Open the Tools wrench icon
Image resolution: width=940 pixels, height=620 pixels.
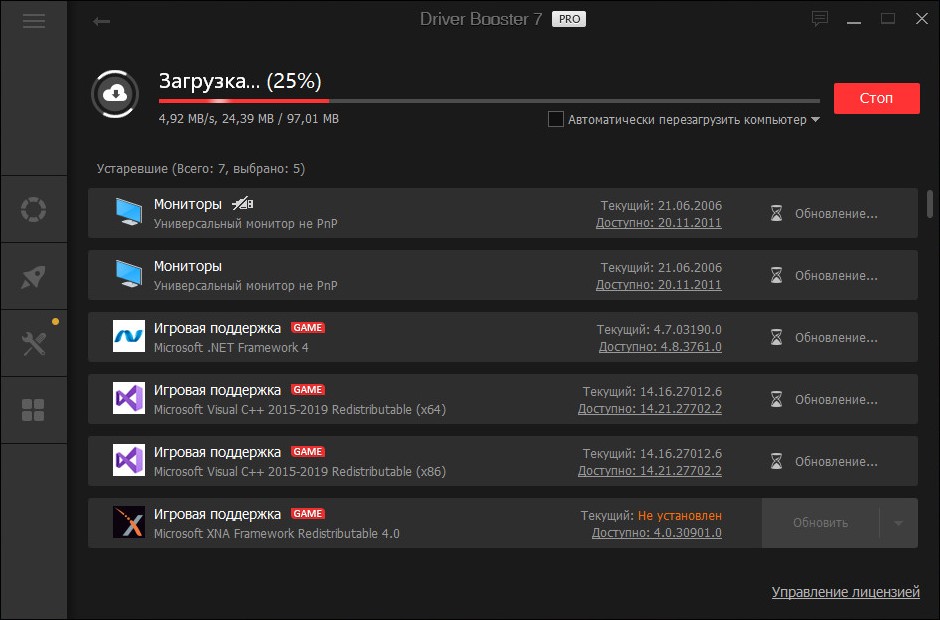point(33,343)
